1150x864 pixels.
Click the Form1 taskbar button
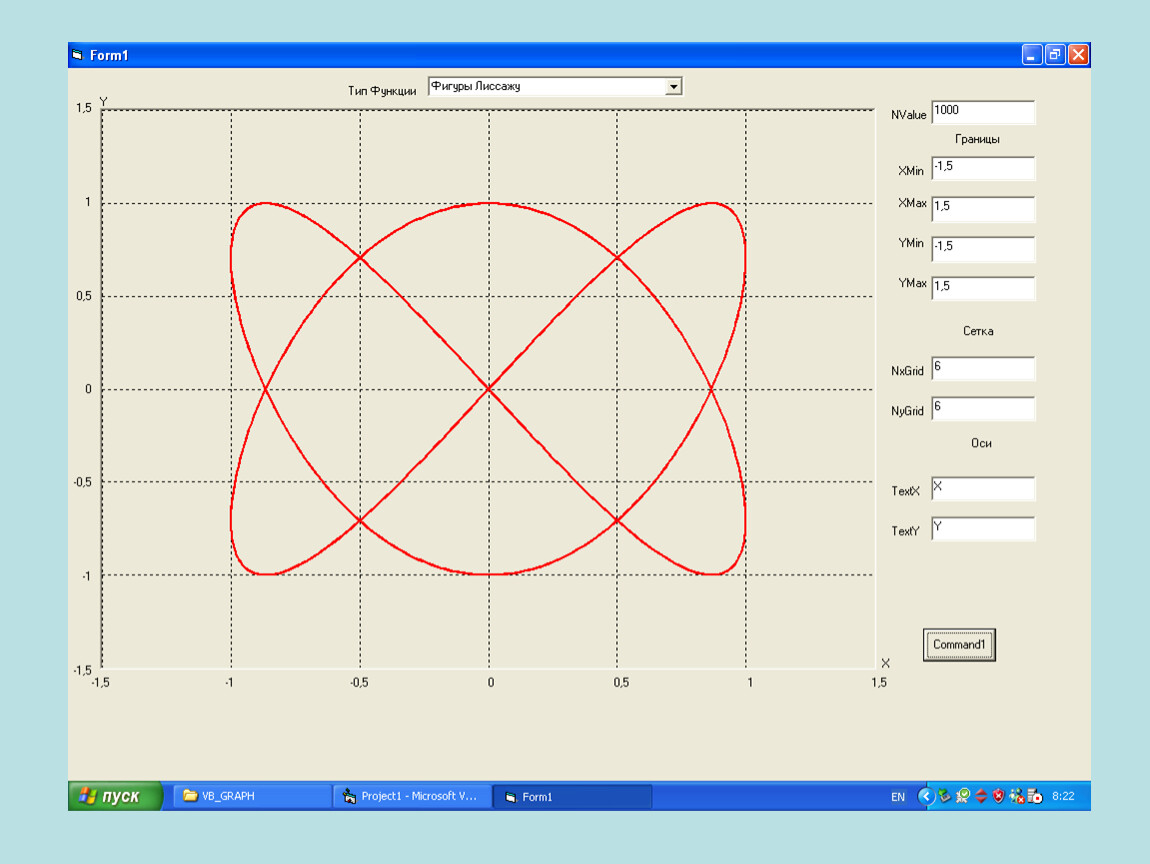[x=572, y=797]
